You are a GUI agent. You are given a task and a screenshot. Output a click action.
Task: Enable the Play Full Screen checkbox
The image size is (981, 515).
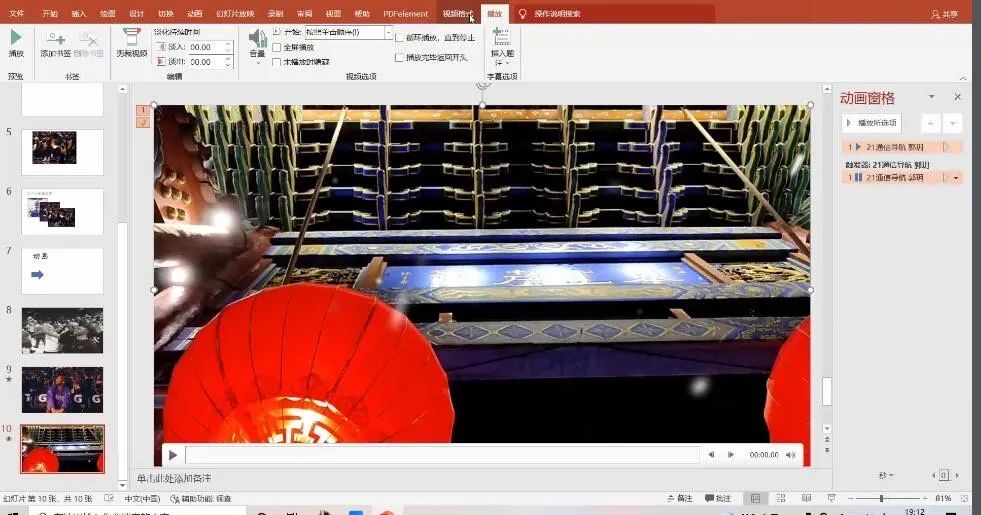click(276, 47)
